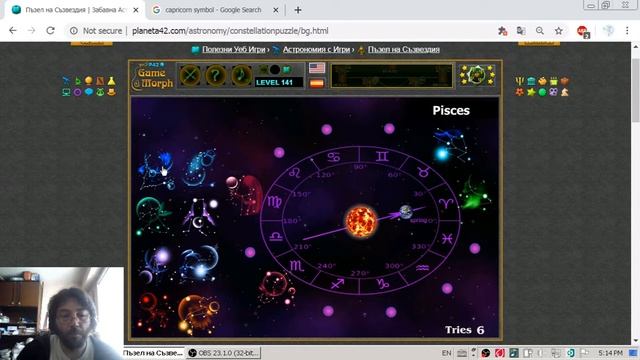640x360 pixels.
Task: Click the blue telescope icon on left panel
Action: (x=66, y=81)
